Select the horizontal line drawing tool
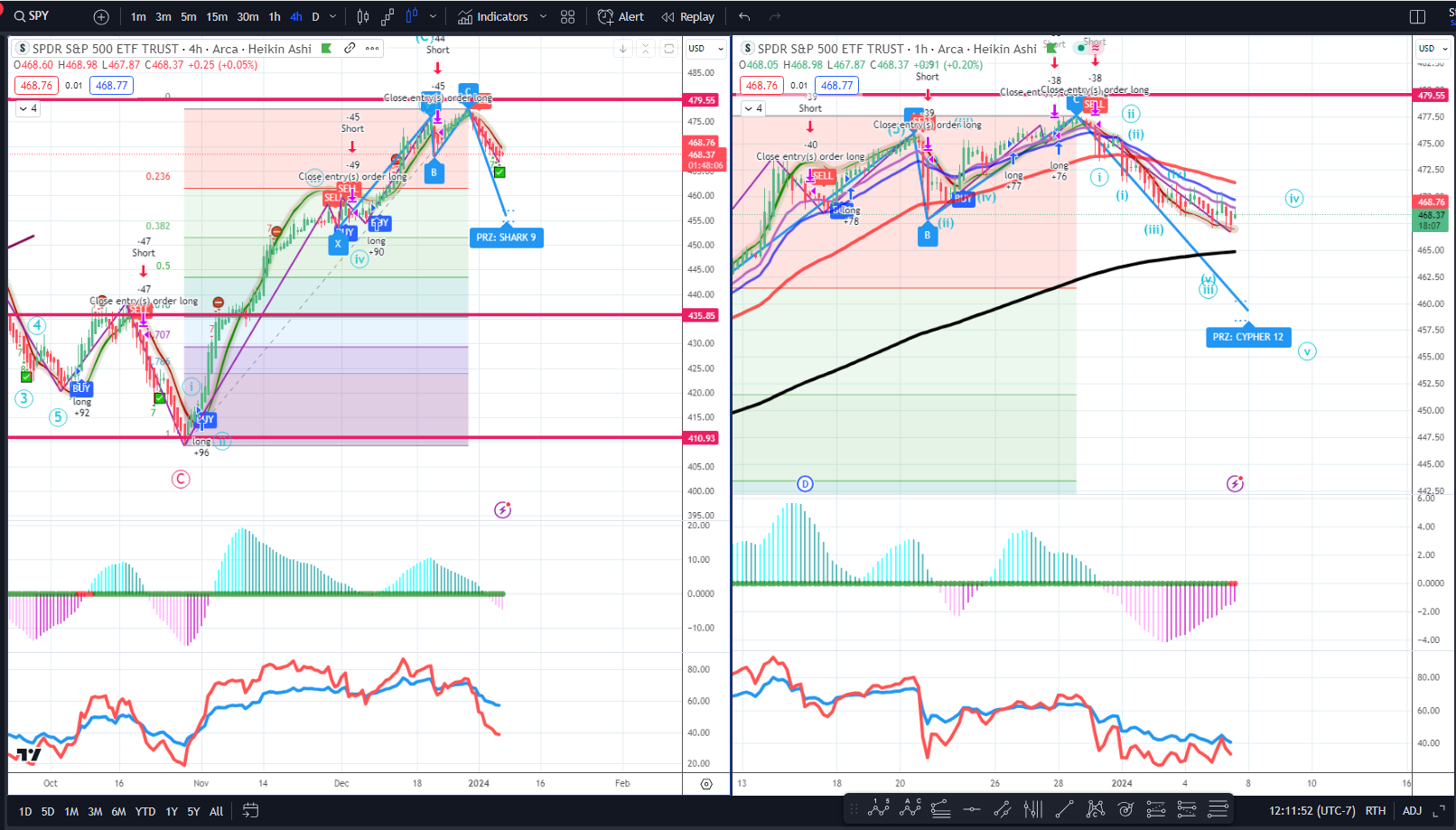This screenshot has height=830, width=1456. [971, 809]
